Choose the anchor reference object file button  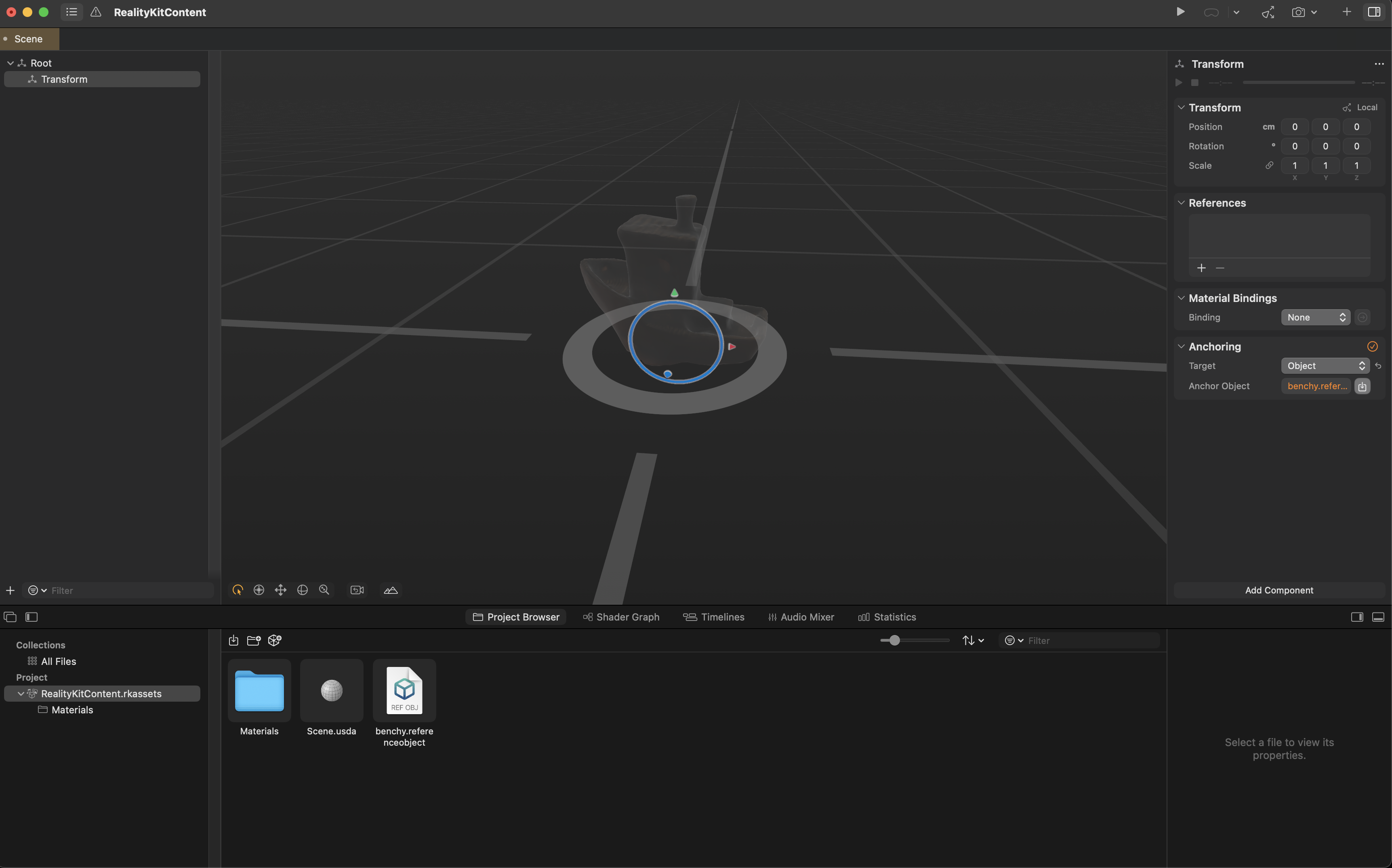[x=1362, y=386]
